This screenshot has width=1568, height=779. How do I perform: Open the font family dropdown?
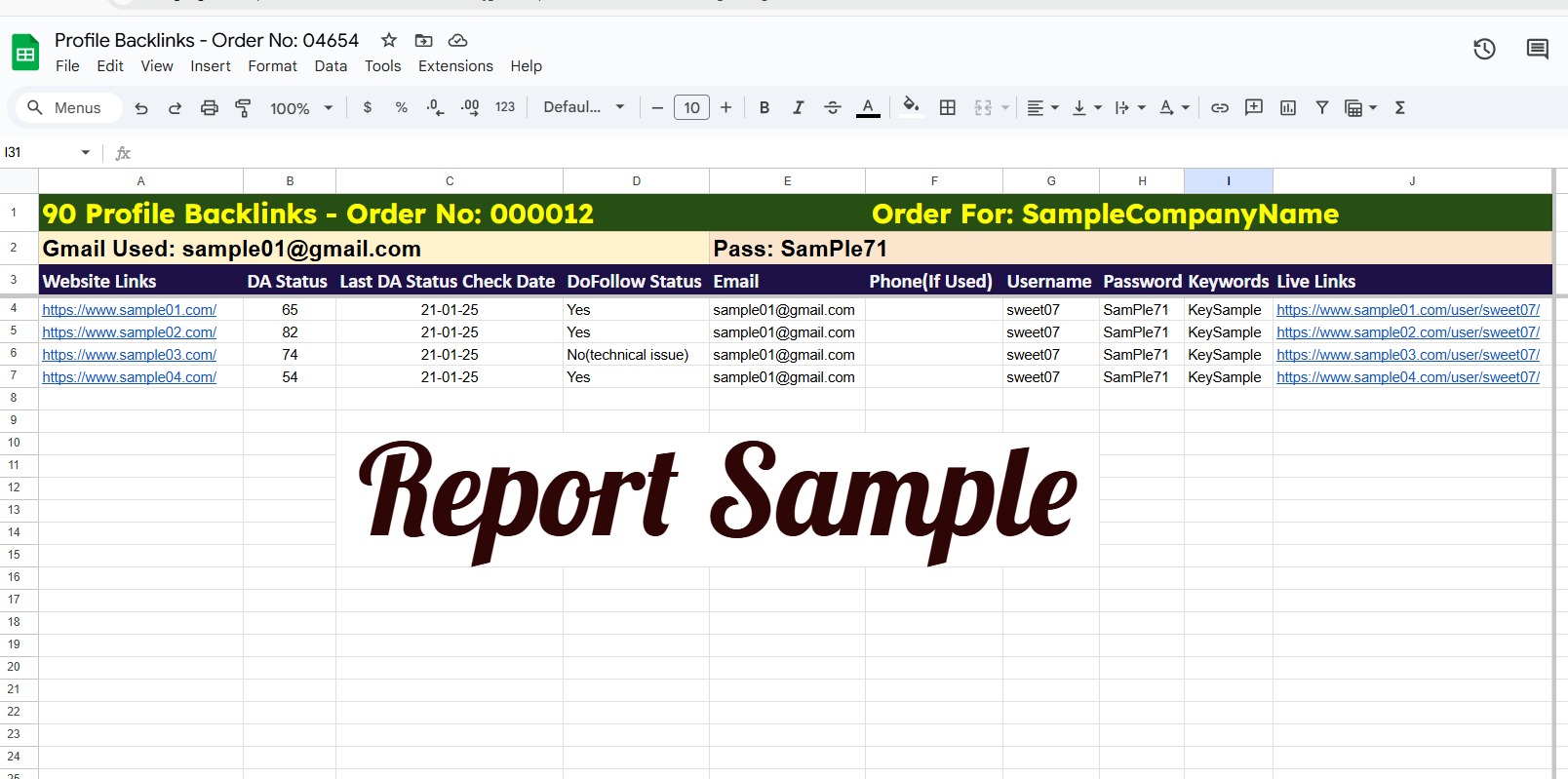pos(584,107)
